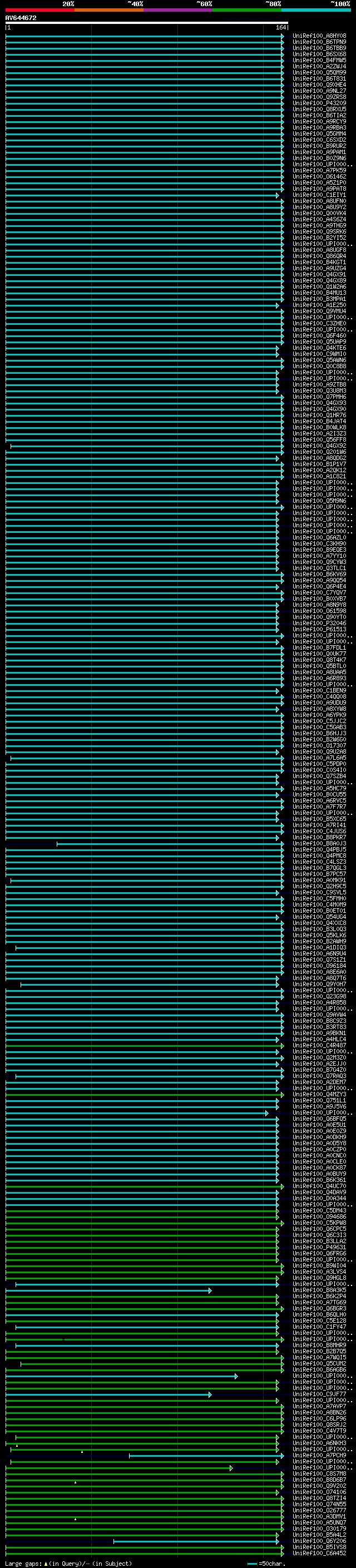Image resolution: width=356 pixels, height=1568 pixels.
Task: Select hit UniRef100_B9RUR2
Action: pos(319,146)
